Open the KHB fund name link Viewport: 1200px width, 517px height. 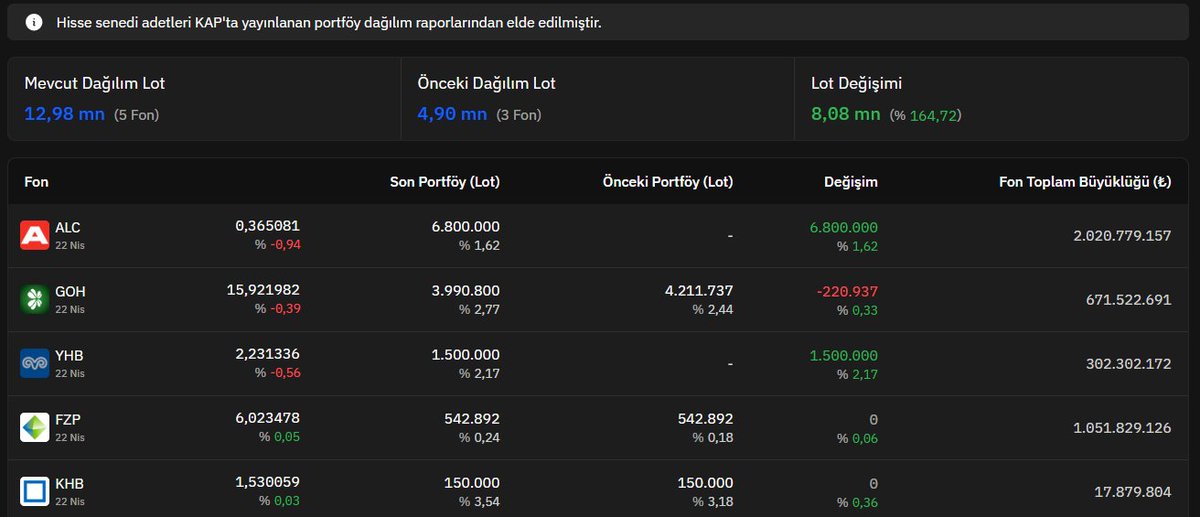pyautogui.click(x=70, y=484)
